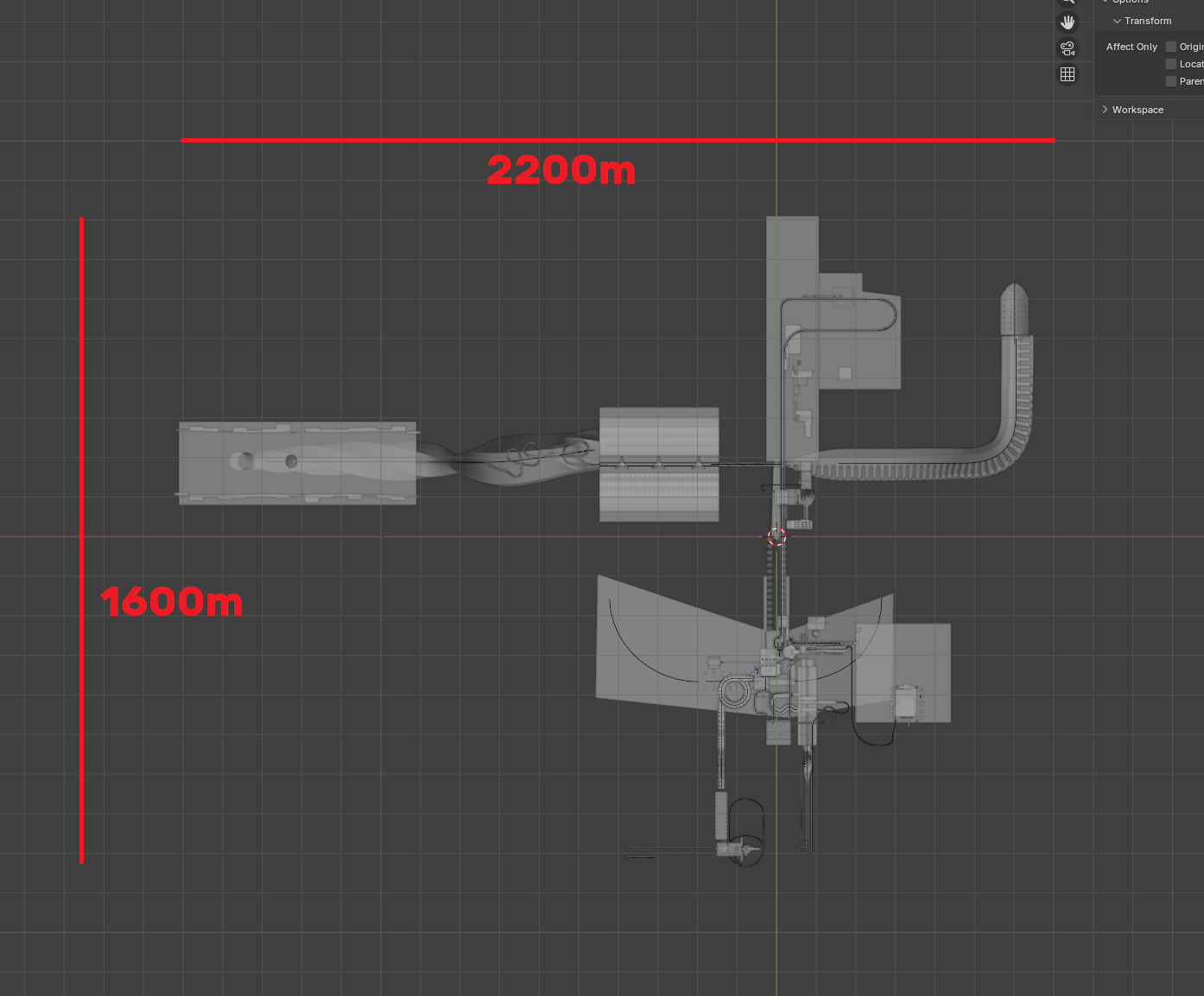
Task: Select the red 2200m text label
Action: point(561,170)
